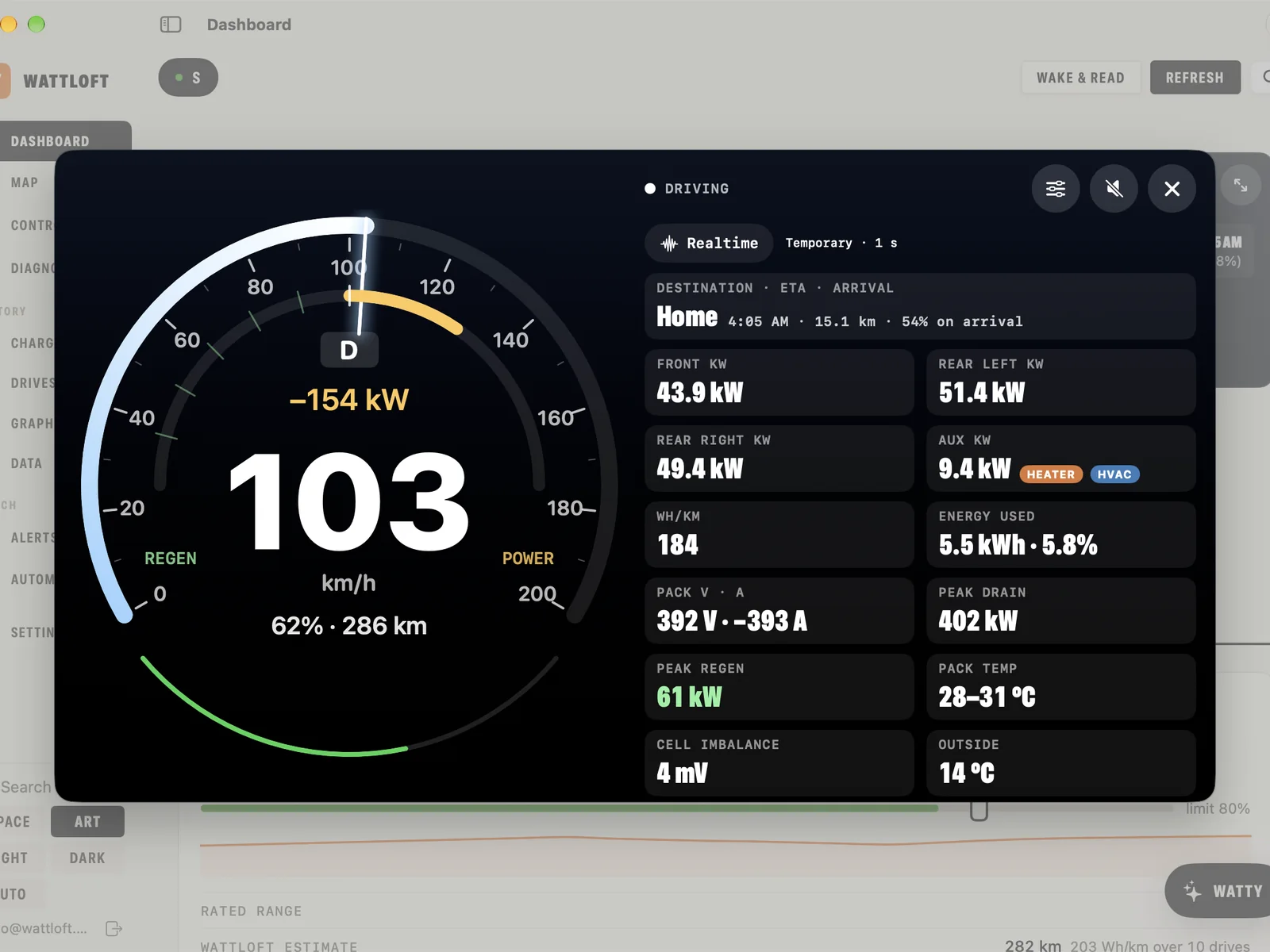Click the CELL IMBALANCE 4 mV card
The height and width of the screenshot is (952, 1270).
779,763
